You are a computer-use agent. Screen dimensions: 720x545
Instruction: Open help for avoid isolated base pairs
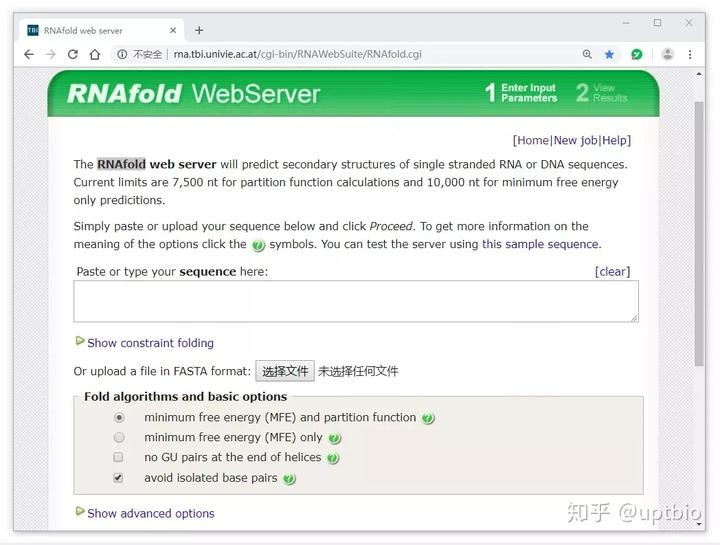click(x=289, y=478)
